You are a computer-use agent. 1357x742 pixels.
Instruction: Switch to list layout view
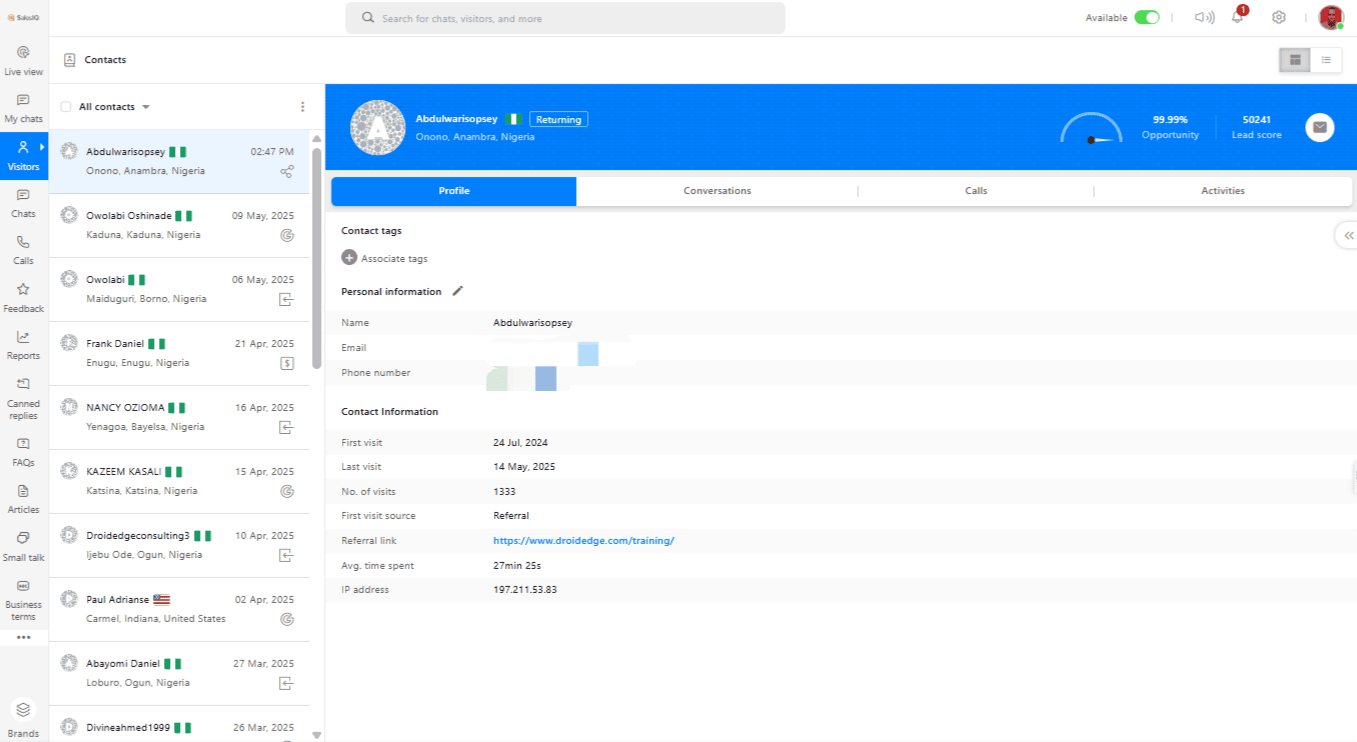pos(1326,60)
